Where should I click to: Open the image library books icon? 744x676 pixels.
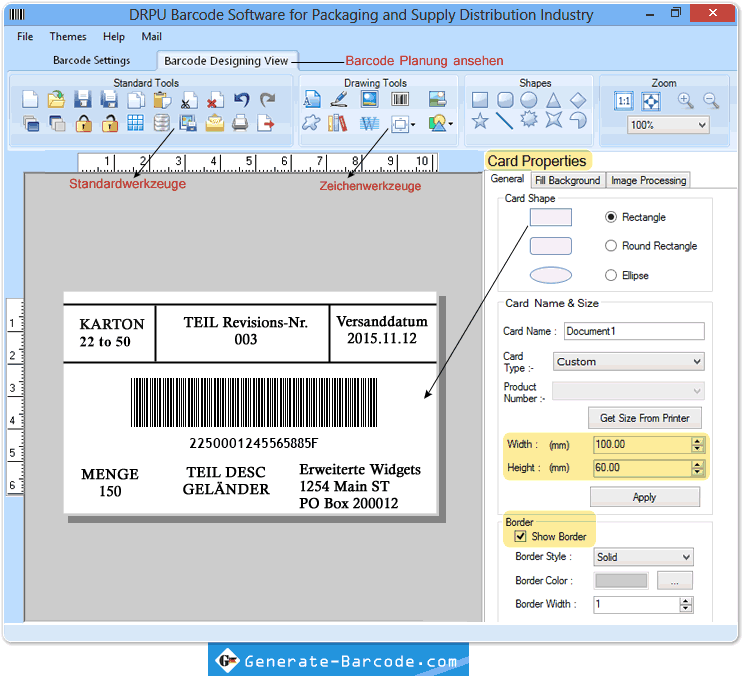337,124
